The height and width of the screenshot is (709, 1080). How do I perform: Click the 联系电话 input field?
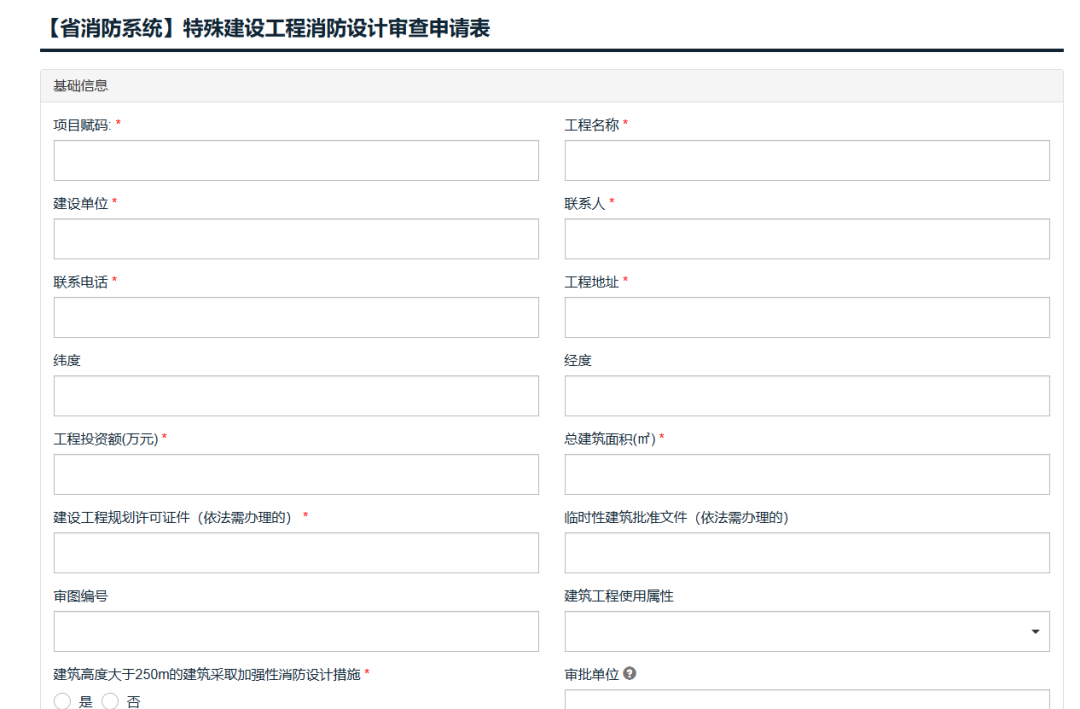(x=295, y=317)
